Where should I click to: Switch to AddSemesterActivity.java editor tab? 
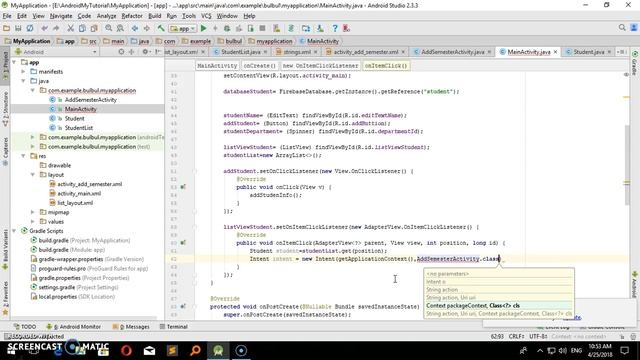coord(452,52)
